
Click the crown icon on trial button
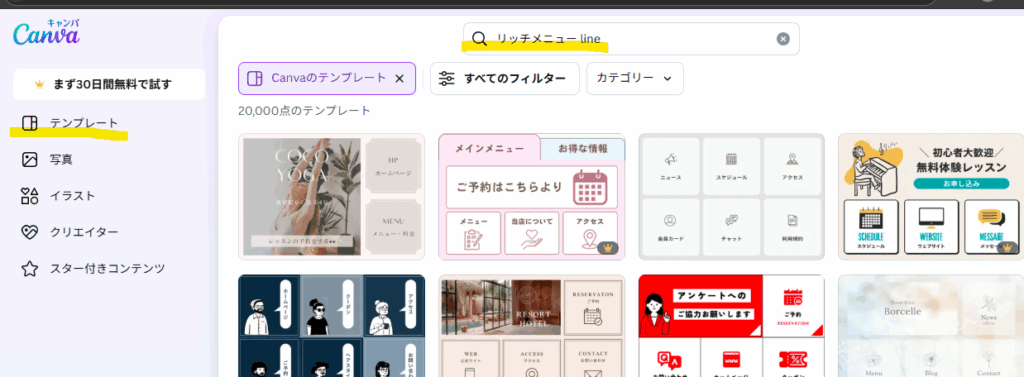[40, 84]
